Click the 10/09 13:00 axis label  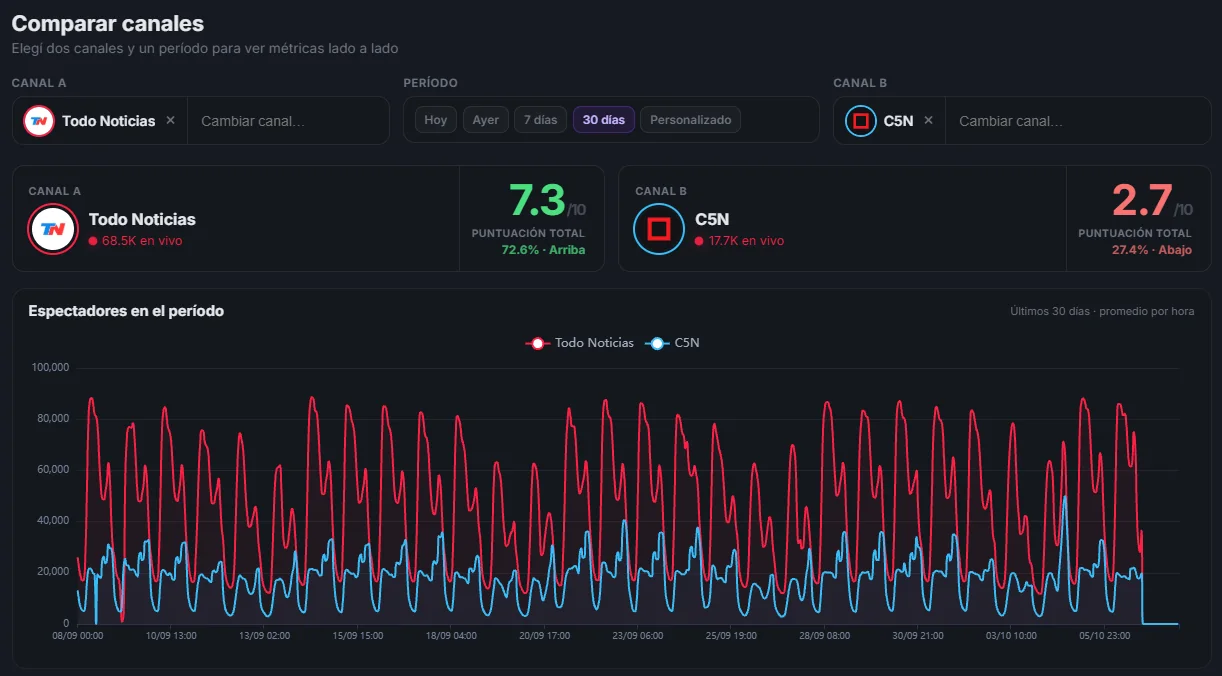tap(171, 635)
